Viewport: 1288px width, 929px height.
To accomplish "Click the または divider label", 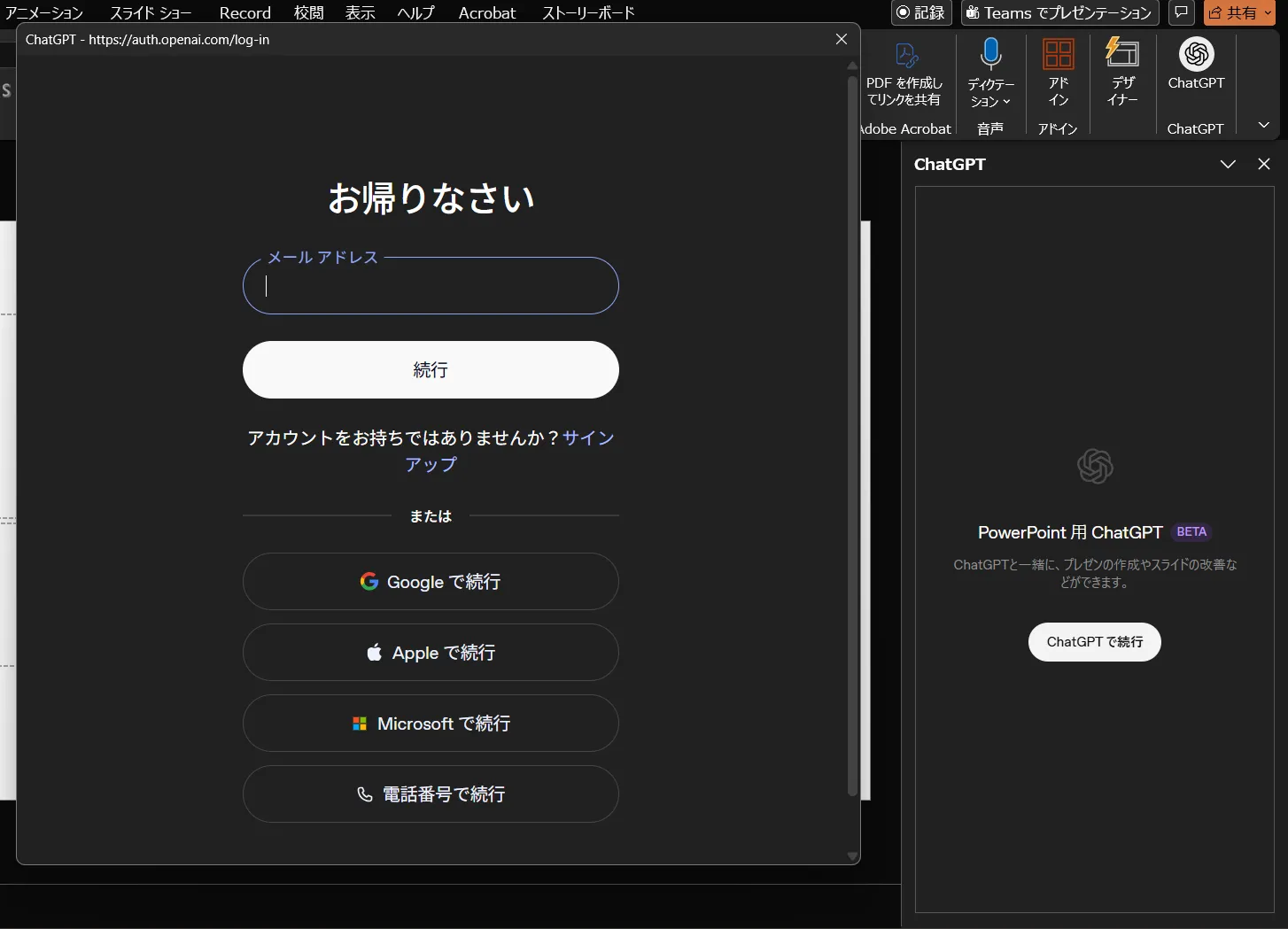I will pos(431,516).
